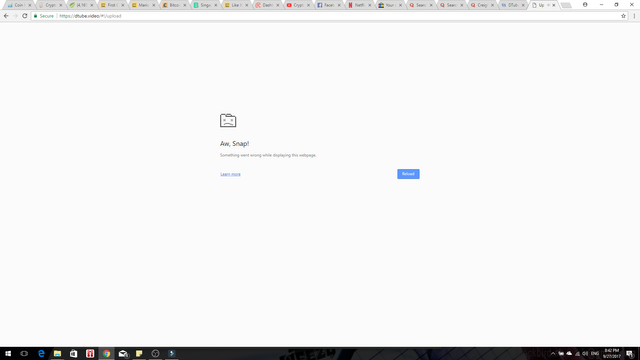This screenshot has height=360, width=640.
Task: Open the Action Center notifications icon
Action: point(630,353)
